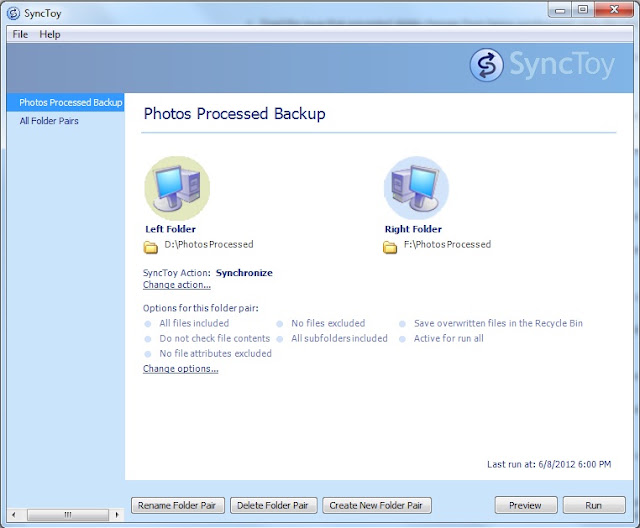Click the F:\Photos Processed path text
The image size is (640, 528).
coord(447,244)
